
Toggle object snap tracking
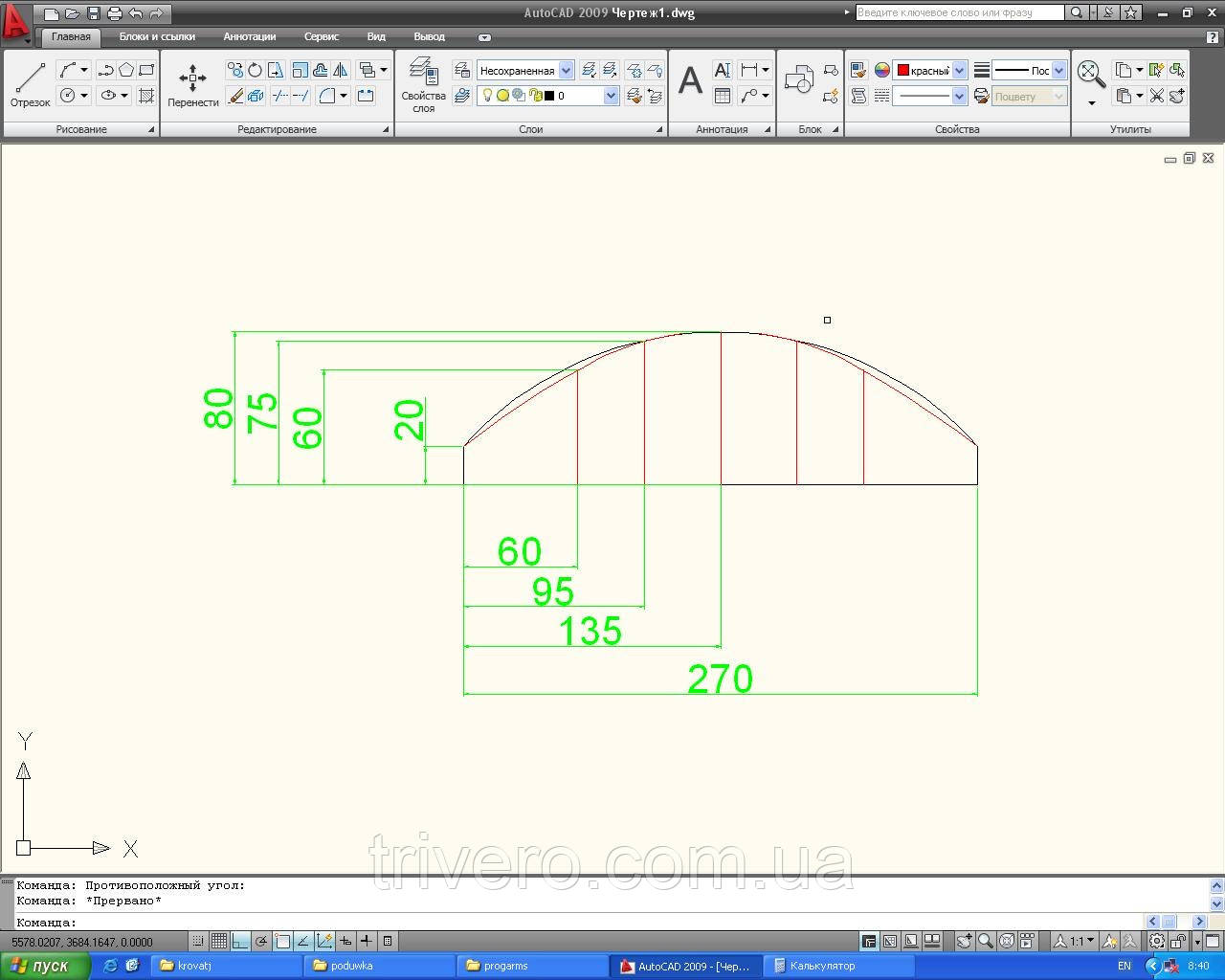(303, 942)
